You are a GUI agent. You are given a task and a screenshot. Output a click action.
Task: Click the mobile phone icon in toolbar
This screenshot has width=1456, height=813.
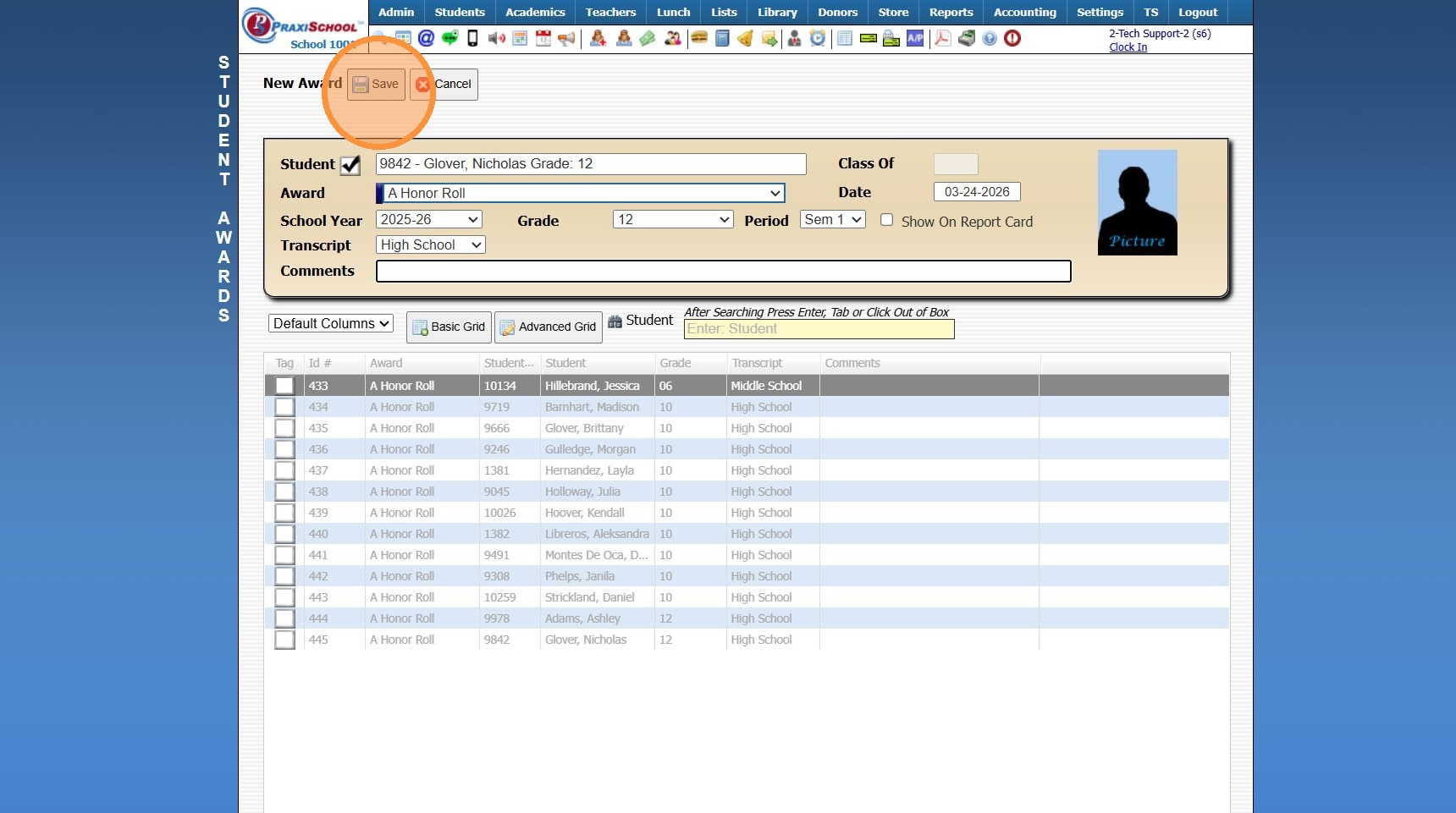(x=473, y=38)
